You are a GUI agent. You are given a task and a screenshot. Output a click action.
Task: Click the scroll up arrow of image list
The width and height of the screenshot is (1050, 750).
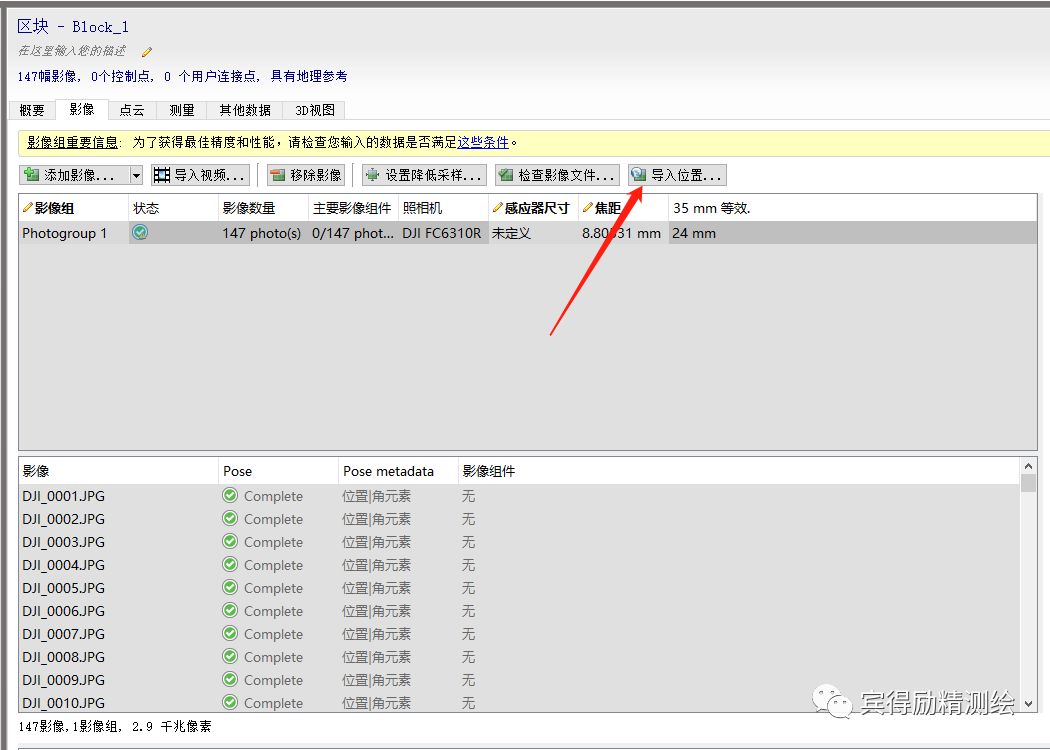coord(1029,466)
